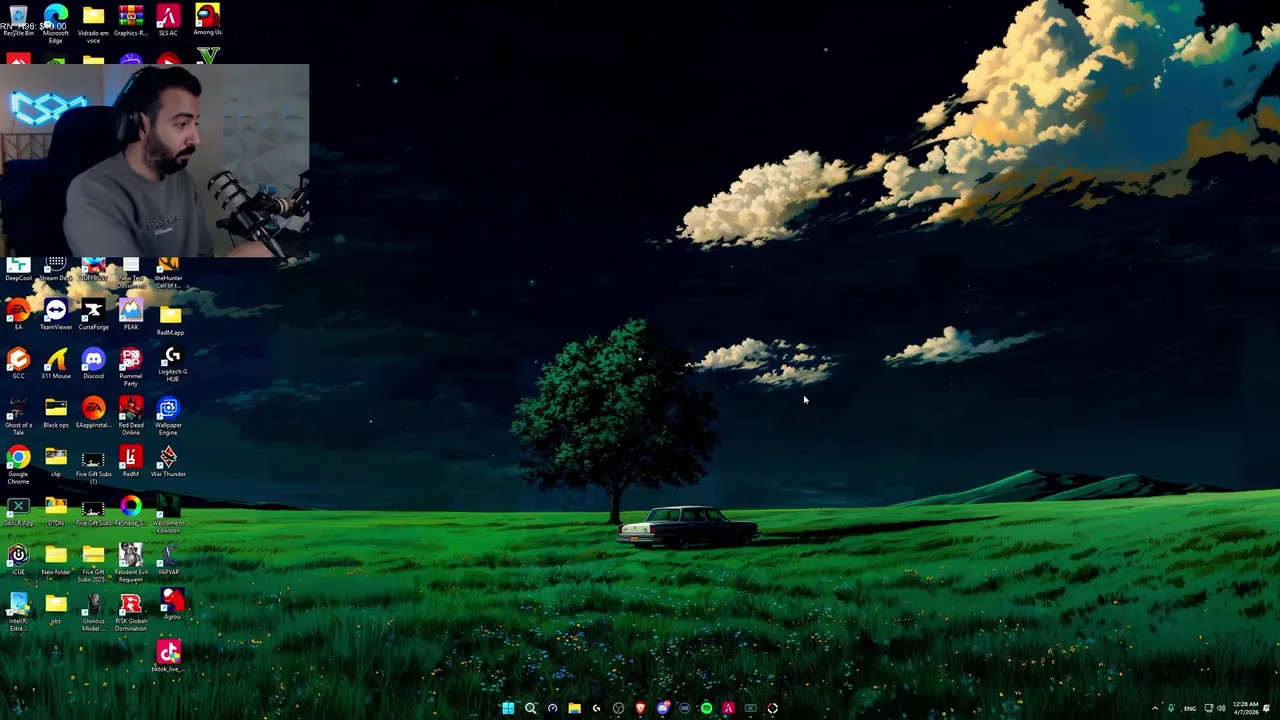Launch the SLS AC shortcut
The height and width of the screenshot is (720, 1280).
[168, 21]
